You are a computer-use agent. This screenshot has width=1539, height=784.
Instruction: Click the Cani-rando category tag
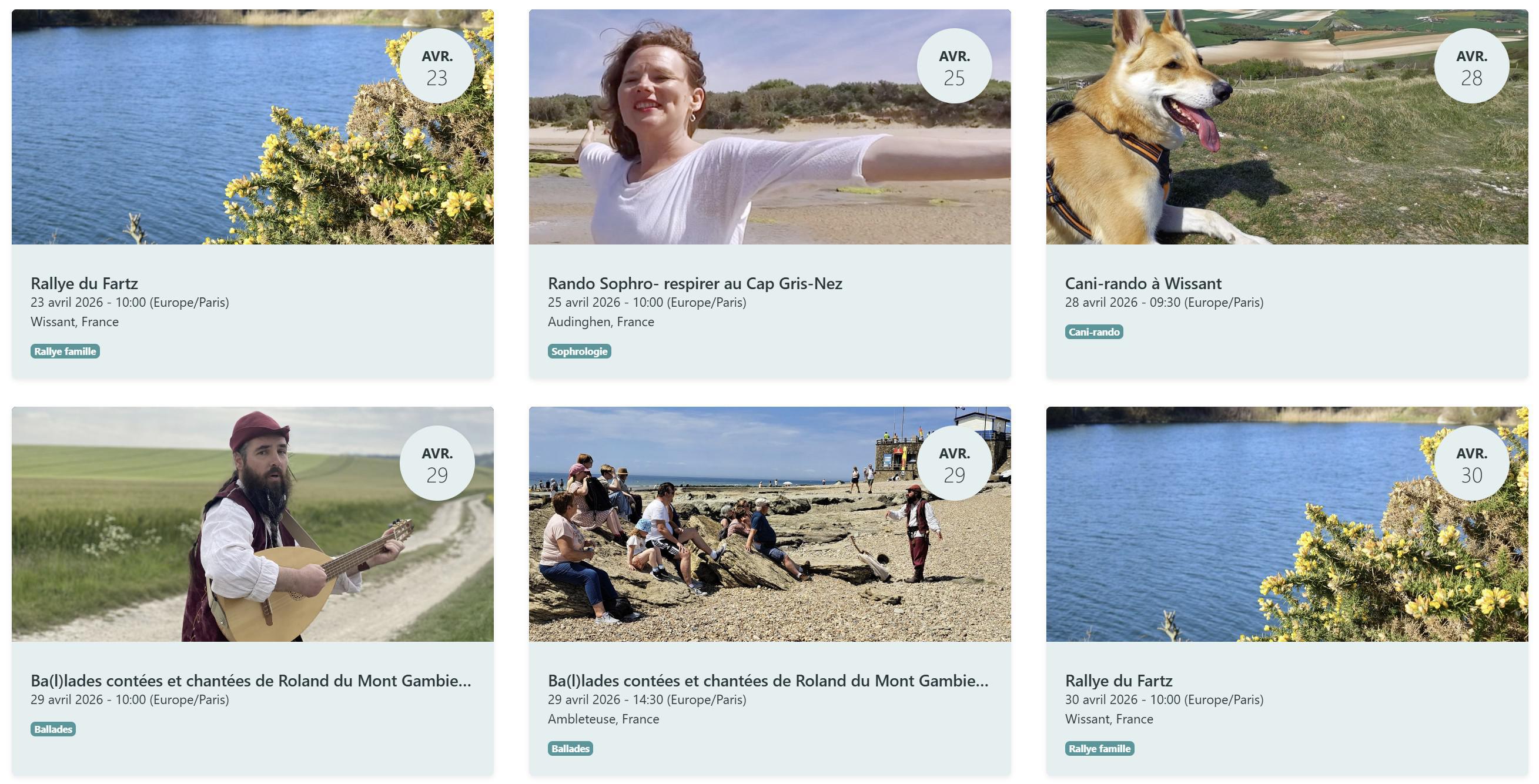tap(1093, 332)
